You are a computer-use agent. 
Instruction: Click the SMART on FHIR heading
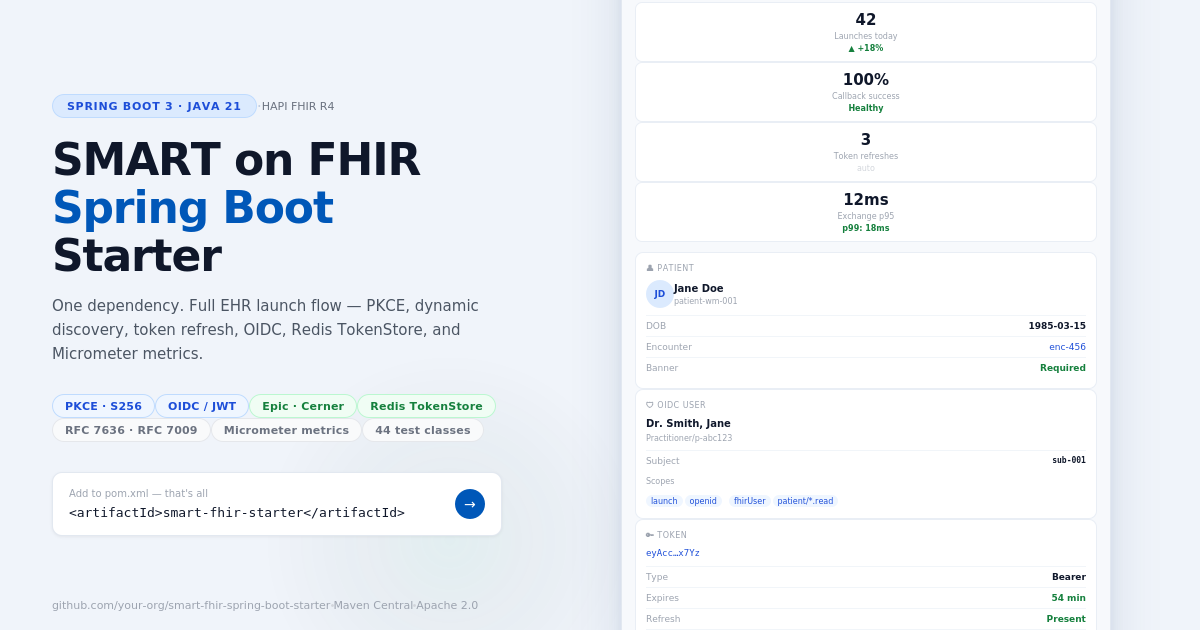[236, 160]
